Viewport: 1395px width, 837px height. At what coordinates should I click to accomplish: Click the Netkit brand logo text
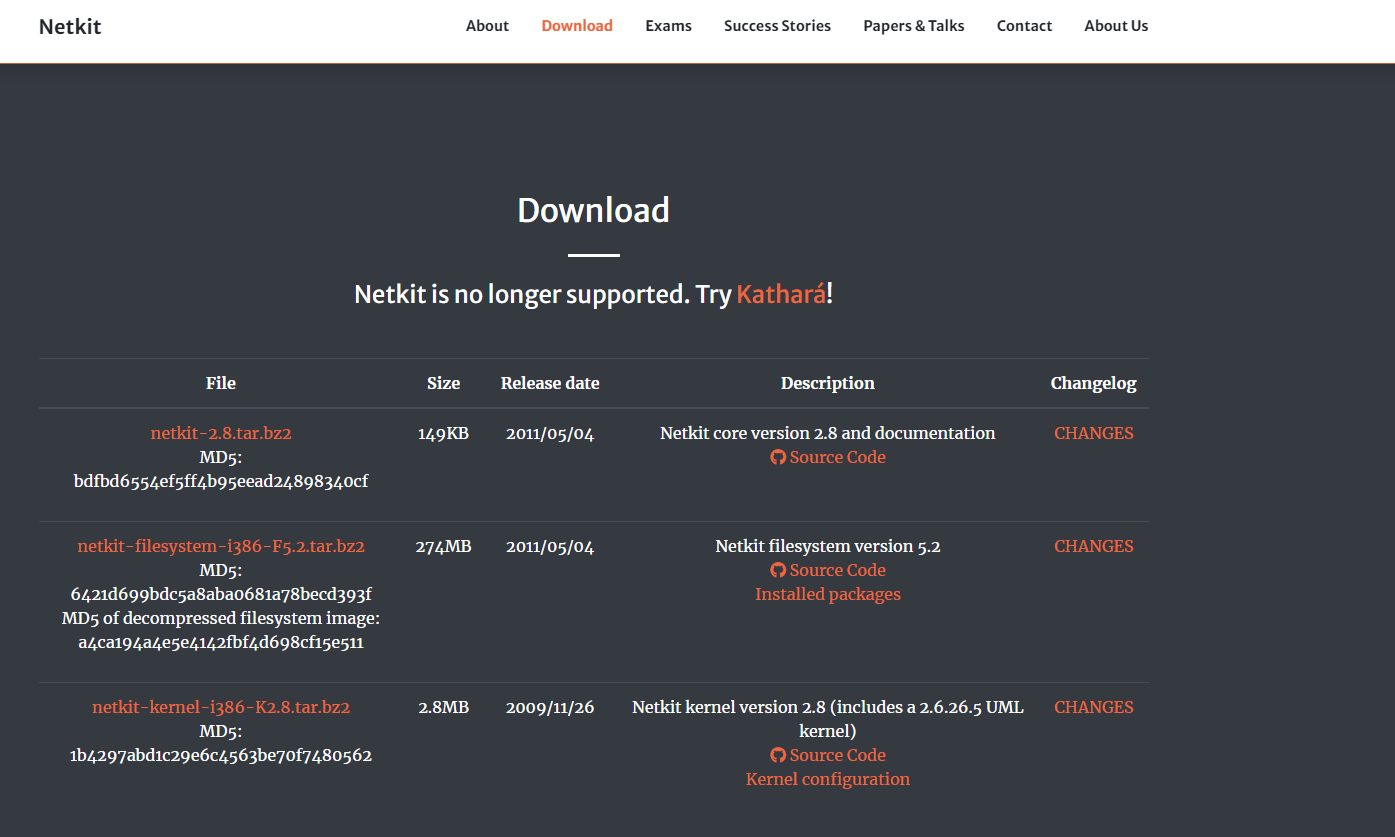pos(70,26)
